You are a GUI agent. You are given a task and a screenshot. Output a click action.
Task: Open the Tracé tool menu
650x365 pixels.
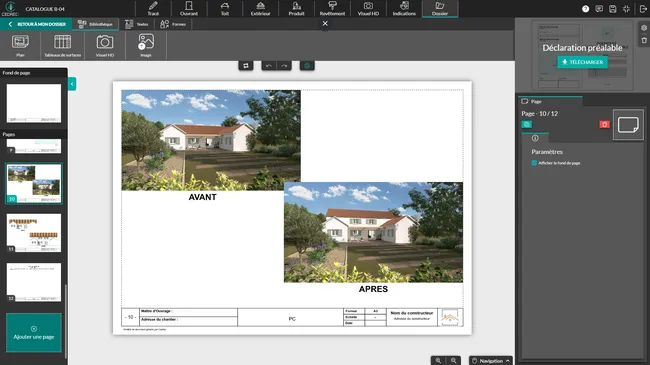[x=153, y=9]
